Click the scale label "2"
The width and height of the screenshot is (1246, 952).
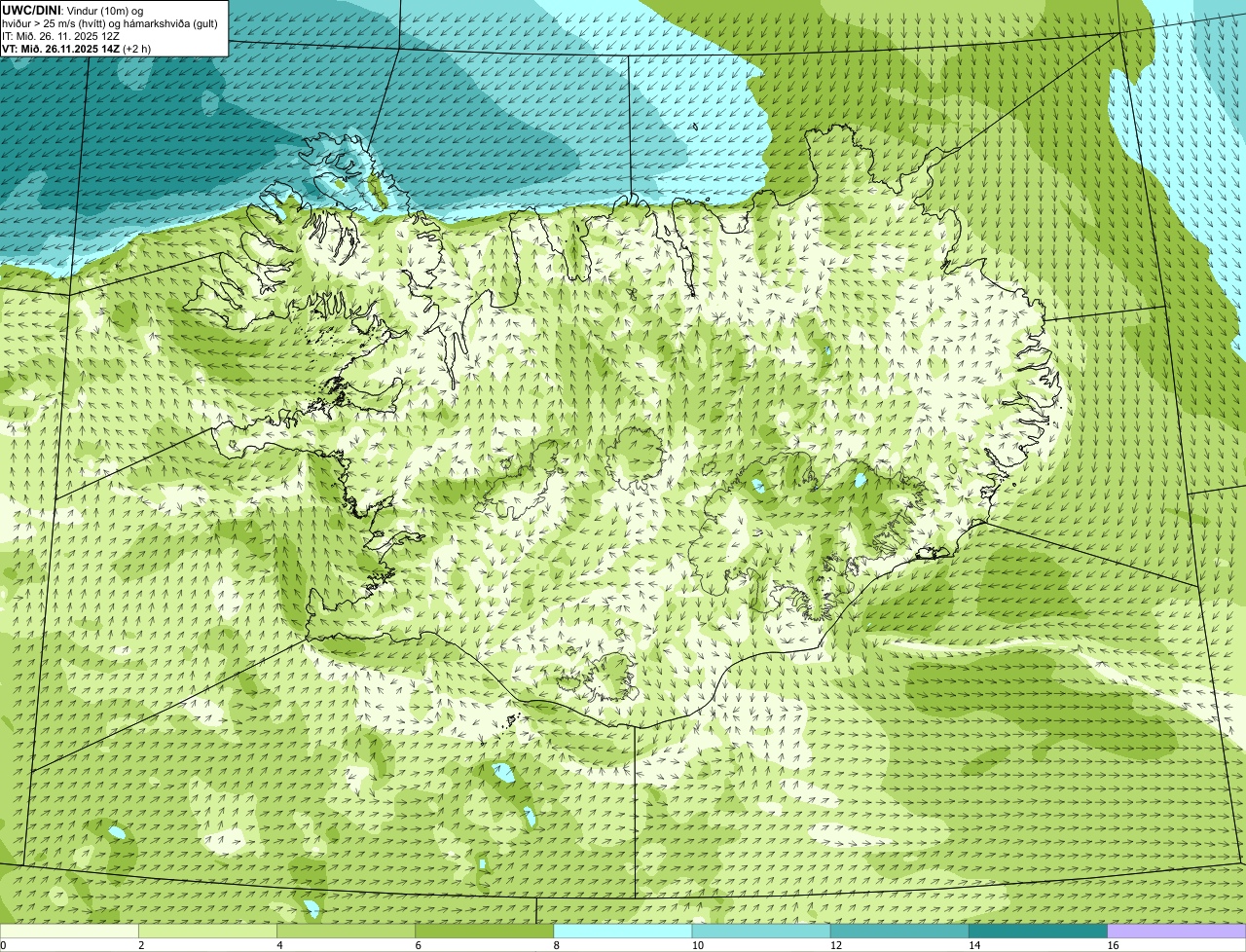coord(141,945)
